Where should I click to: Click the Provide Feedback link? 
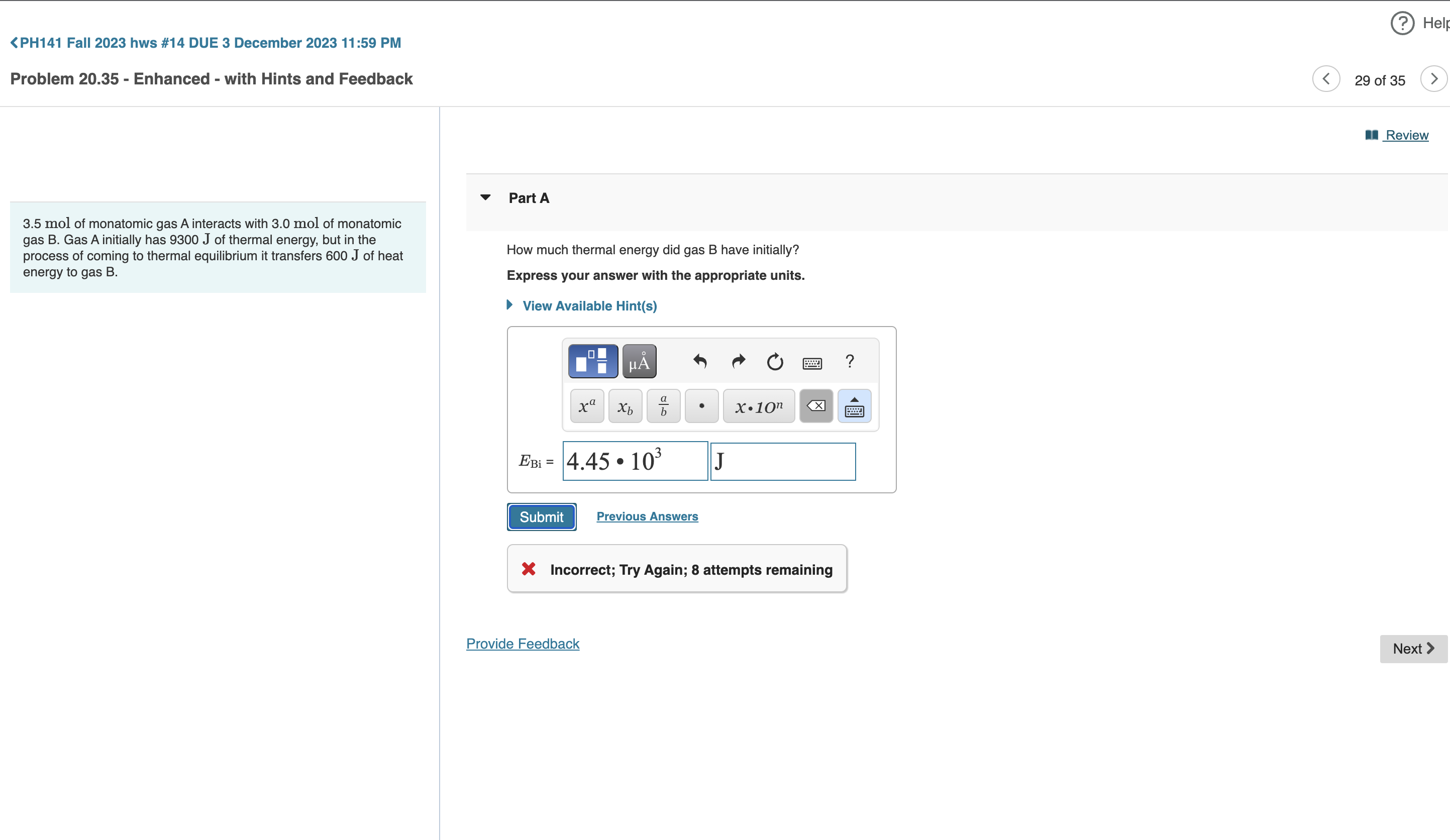tap(523, 644)
